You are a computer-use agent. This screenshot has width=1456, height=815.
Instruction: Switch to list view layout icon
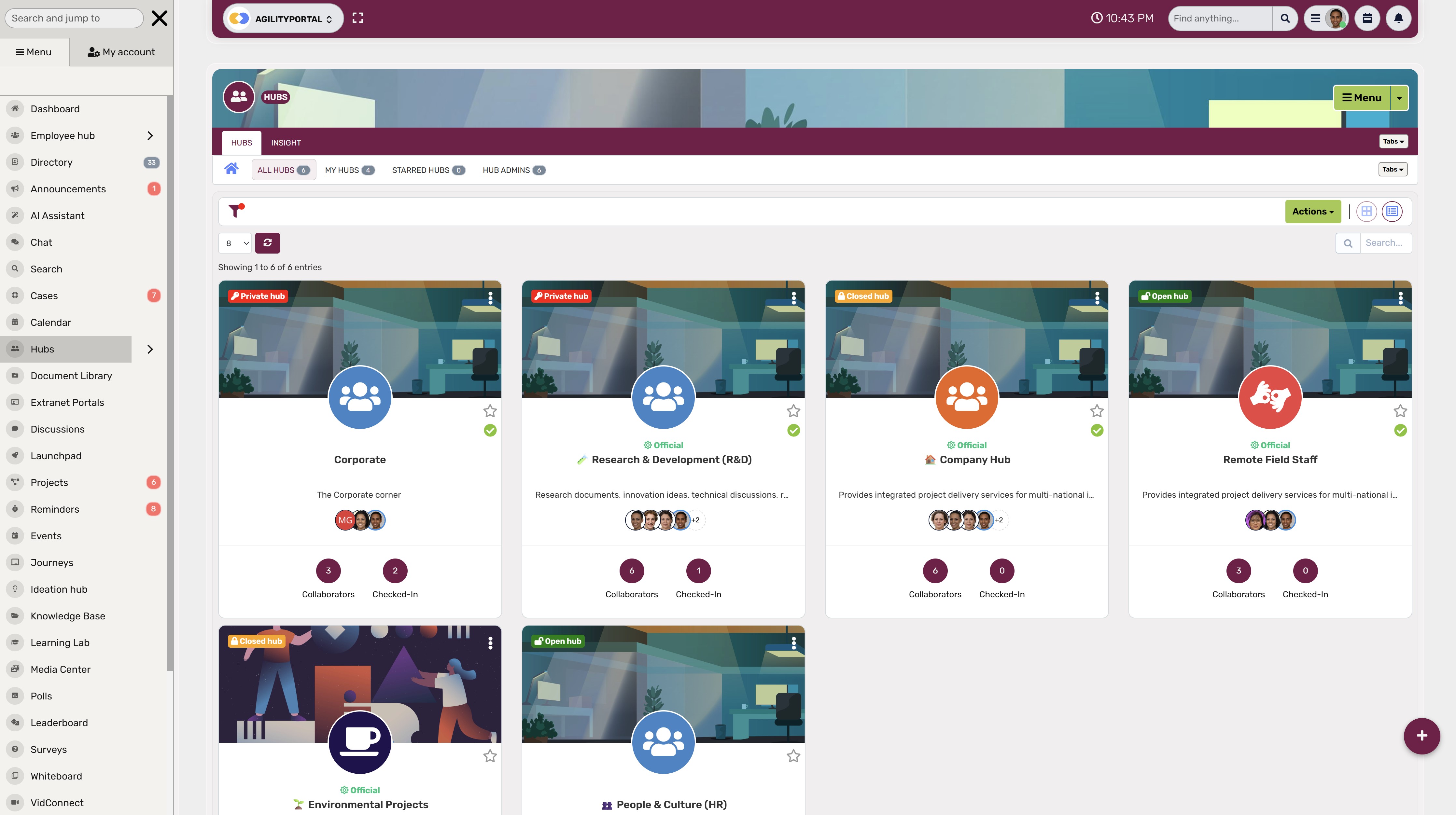(x=1392, y=211)
